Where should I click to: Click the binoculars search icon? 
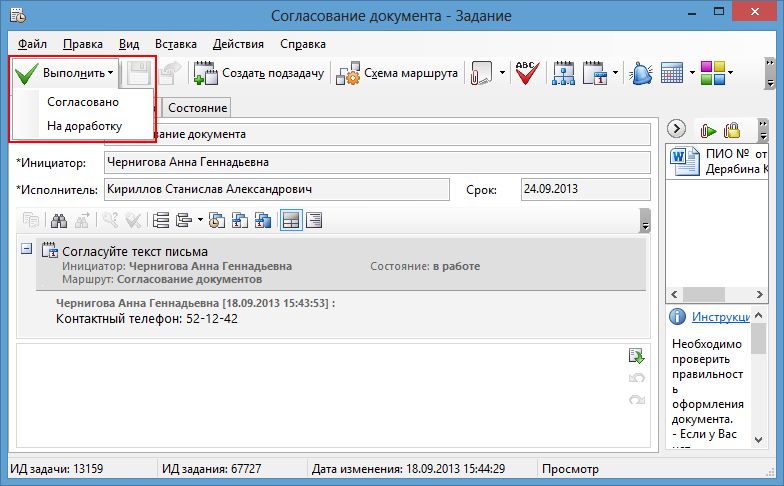tap(60, 220)
